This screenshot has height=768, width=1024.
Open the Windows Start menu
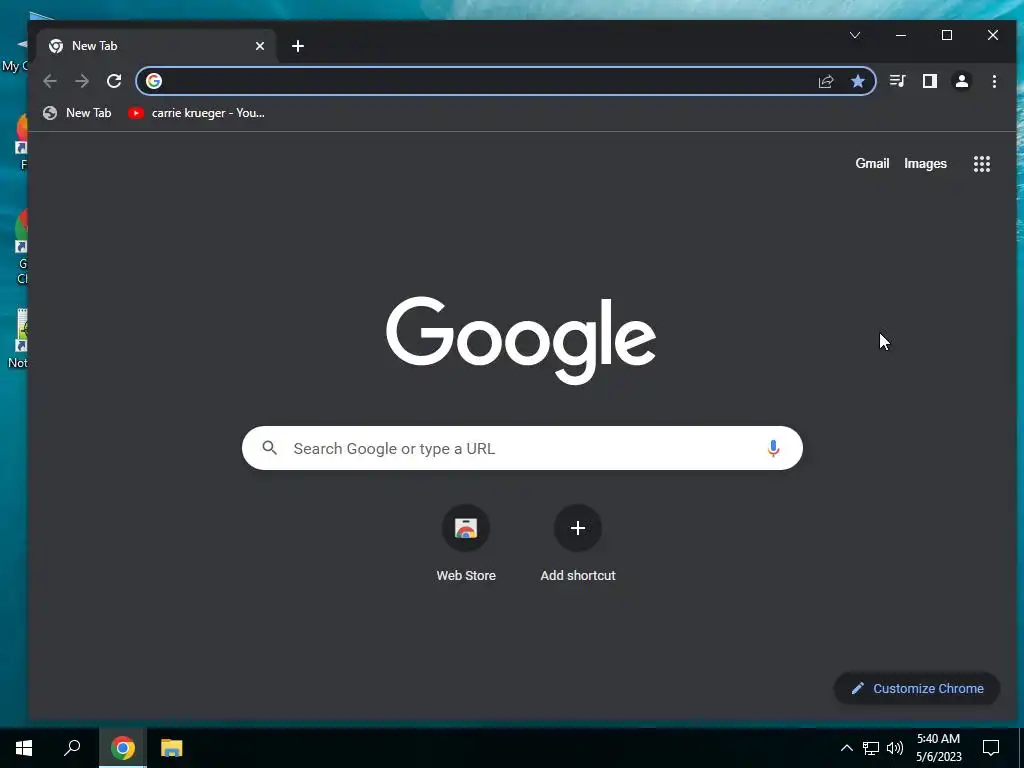coord(24,748)
